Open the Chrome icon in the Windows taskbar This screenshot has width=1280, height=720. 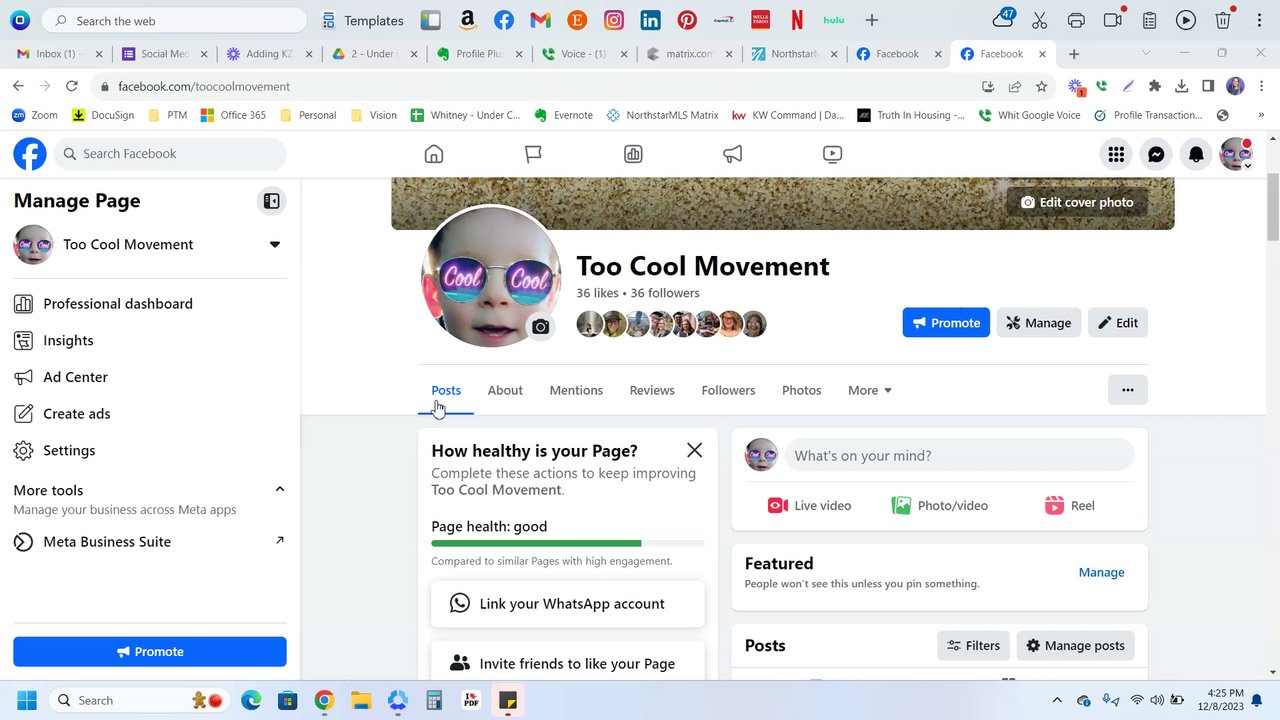[x=324, y=700]
